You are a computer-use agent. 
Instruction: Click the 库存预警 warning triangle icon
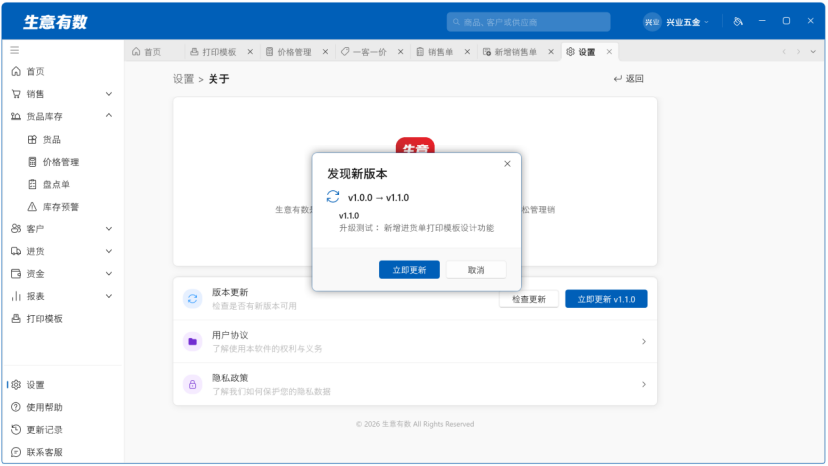point(32,207)
